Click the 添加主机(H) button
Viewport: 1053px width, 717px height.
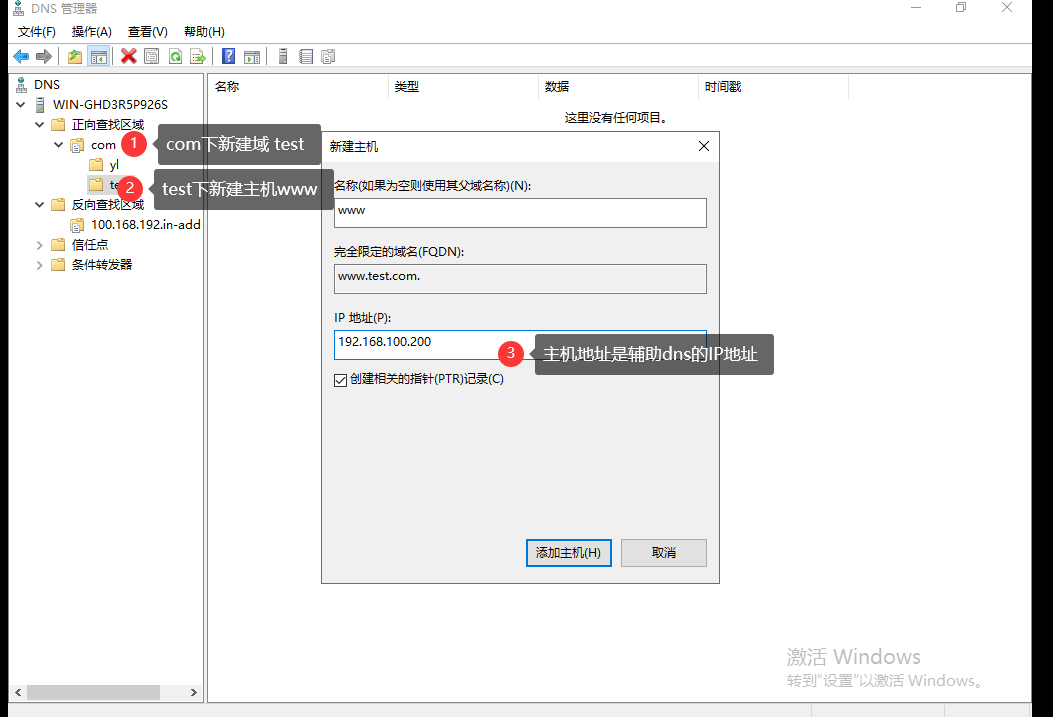point(568,552)
